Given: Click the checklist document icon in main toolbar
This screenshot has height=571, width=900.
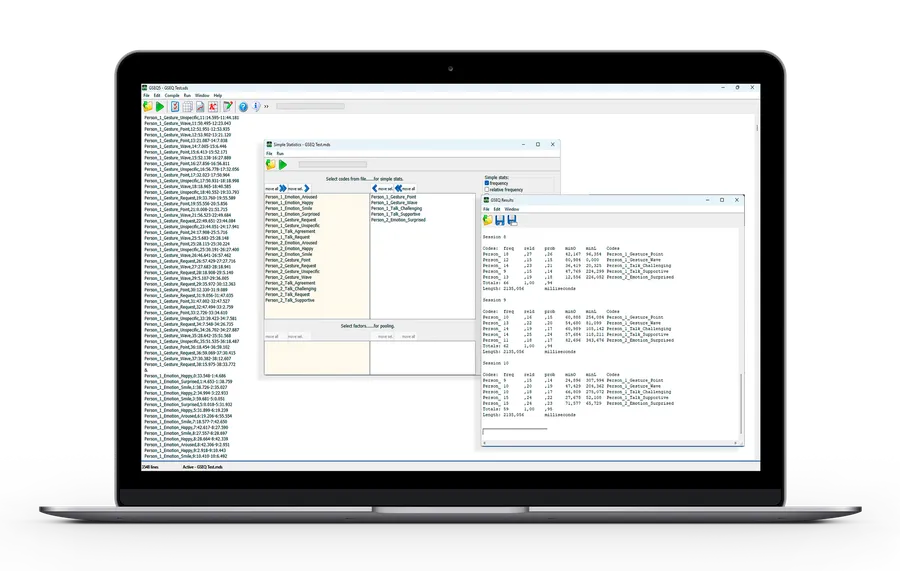Looking at the screenshot, I should tap(174, 107).
